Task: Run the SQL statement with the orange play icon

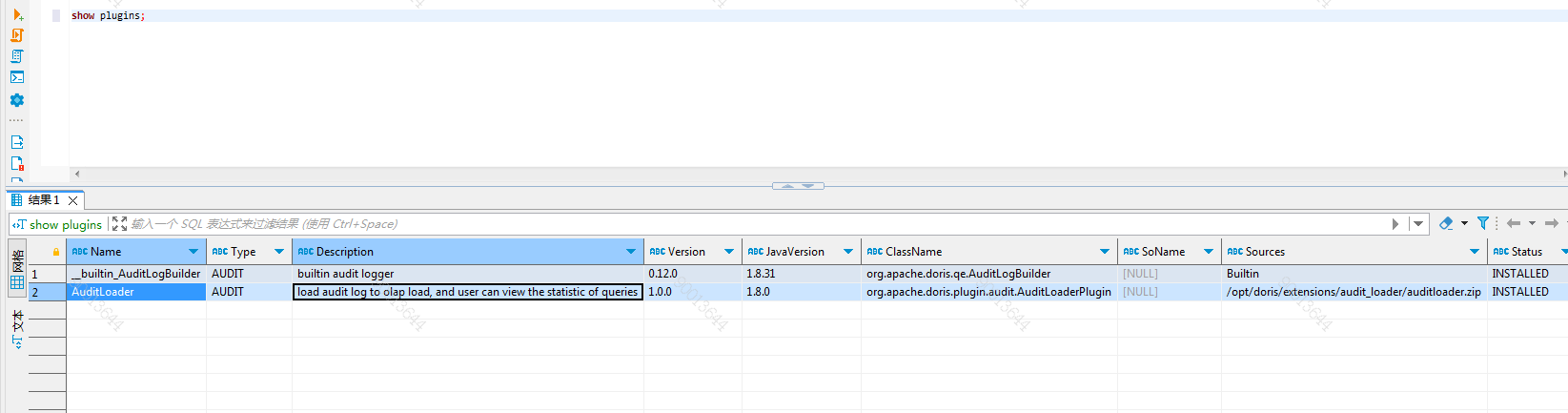Action: pos(17,14)
